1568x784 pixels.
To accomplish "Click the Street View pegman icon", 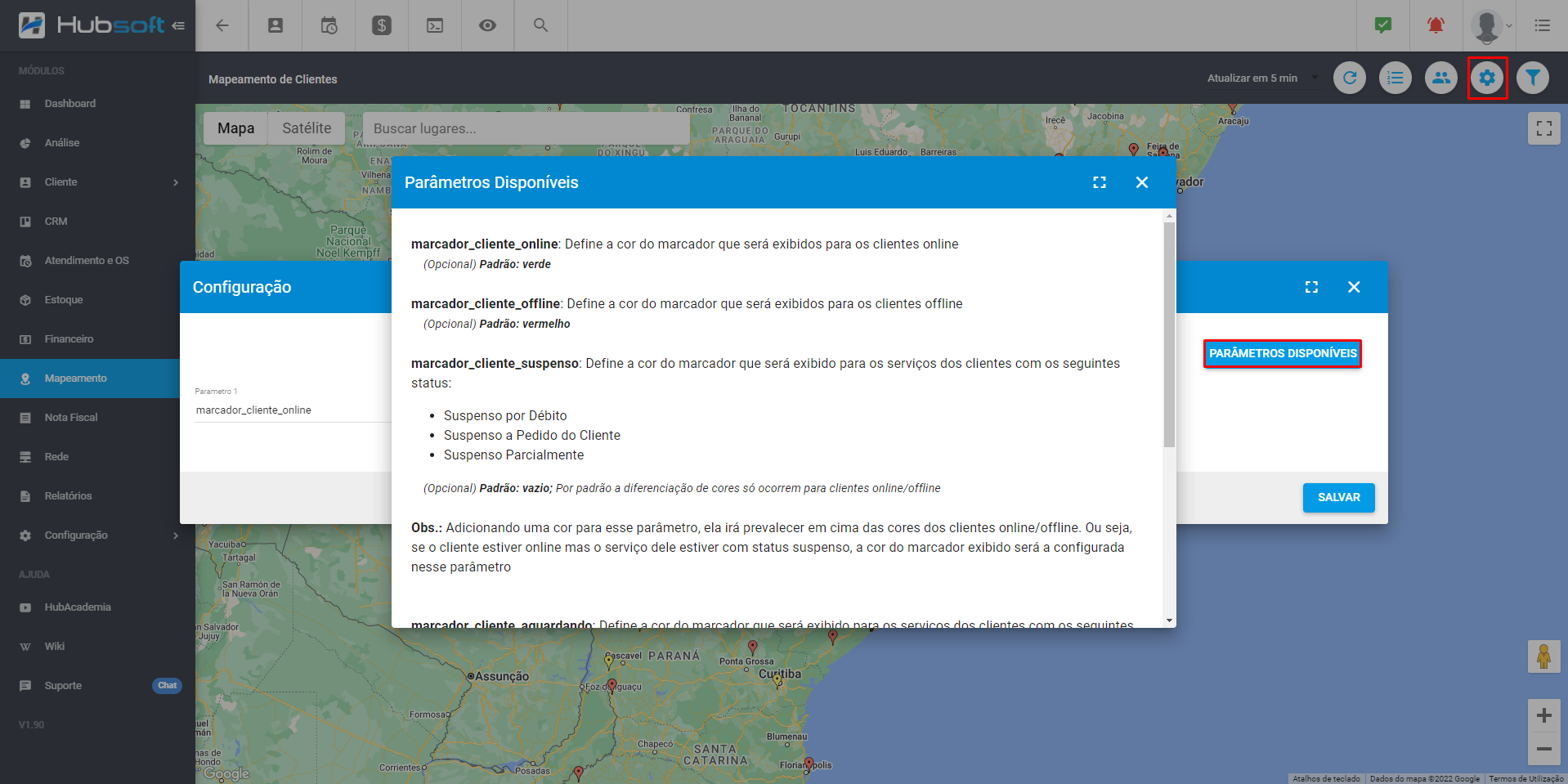I will tap(1544, 656).
